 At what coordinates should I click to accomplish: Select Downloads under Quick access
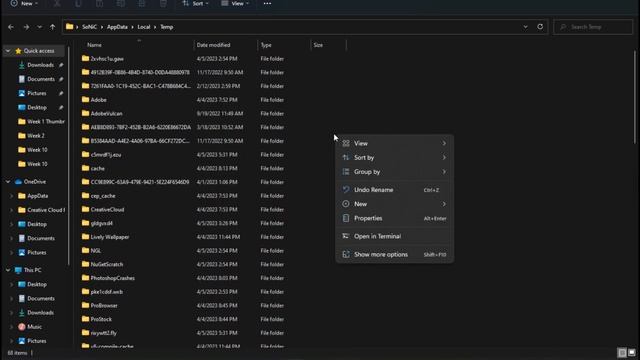(40, 65)
